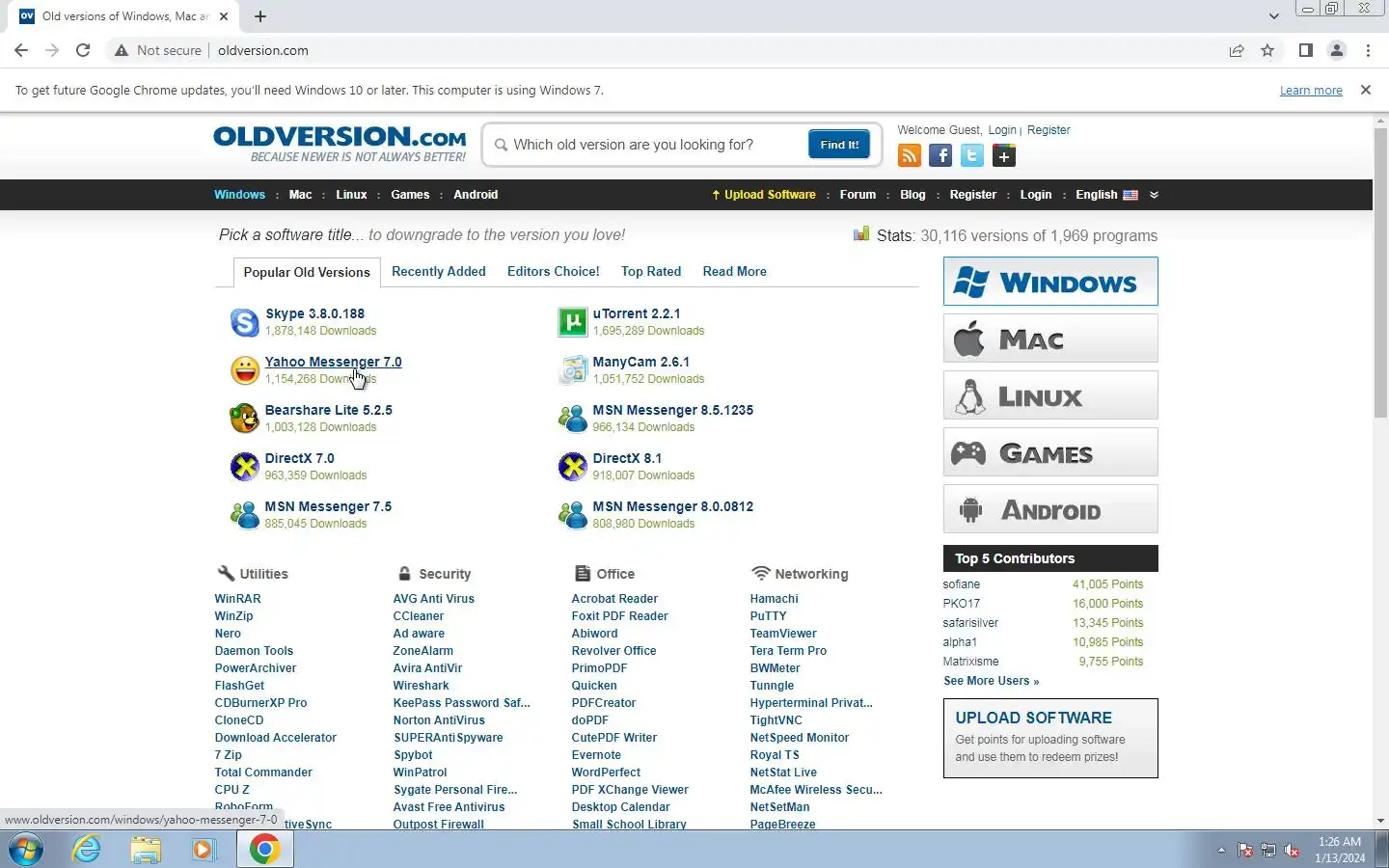Click the Yahoo Messenger smiley icon

[245, 370]
